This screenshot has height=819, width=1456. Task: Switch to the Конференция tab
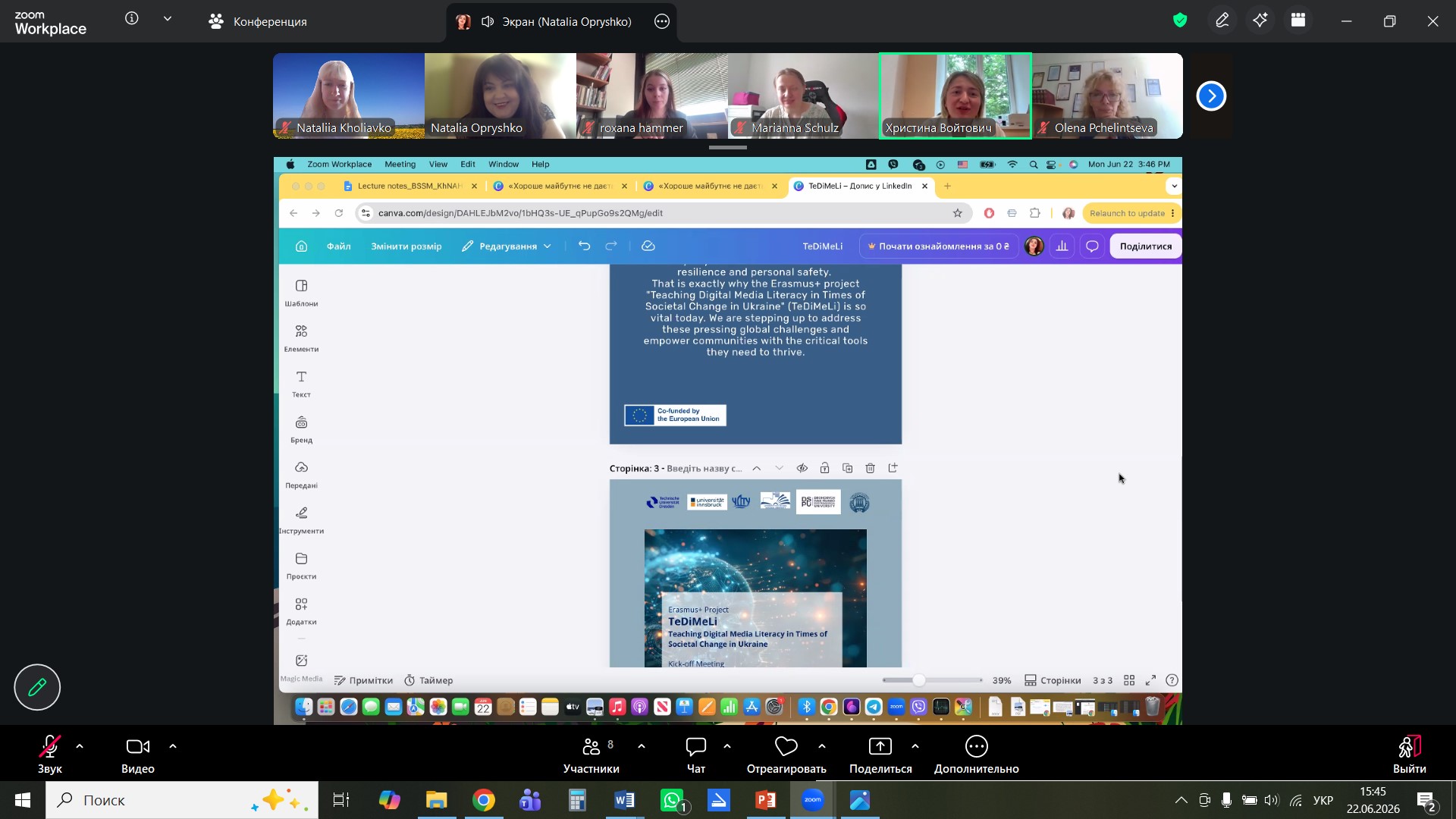pyautogui.click(x=258, y=22)
